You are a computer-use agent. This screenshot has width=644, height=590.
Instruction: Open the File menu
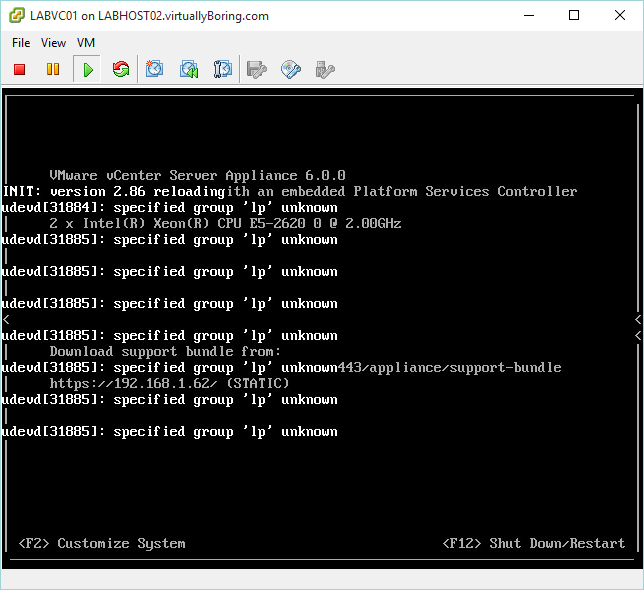click(x=21, y=43)
